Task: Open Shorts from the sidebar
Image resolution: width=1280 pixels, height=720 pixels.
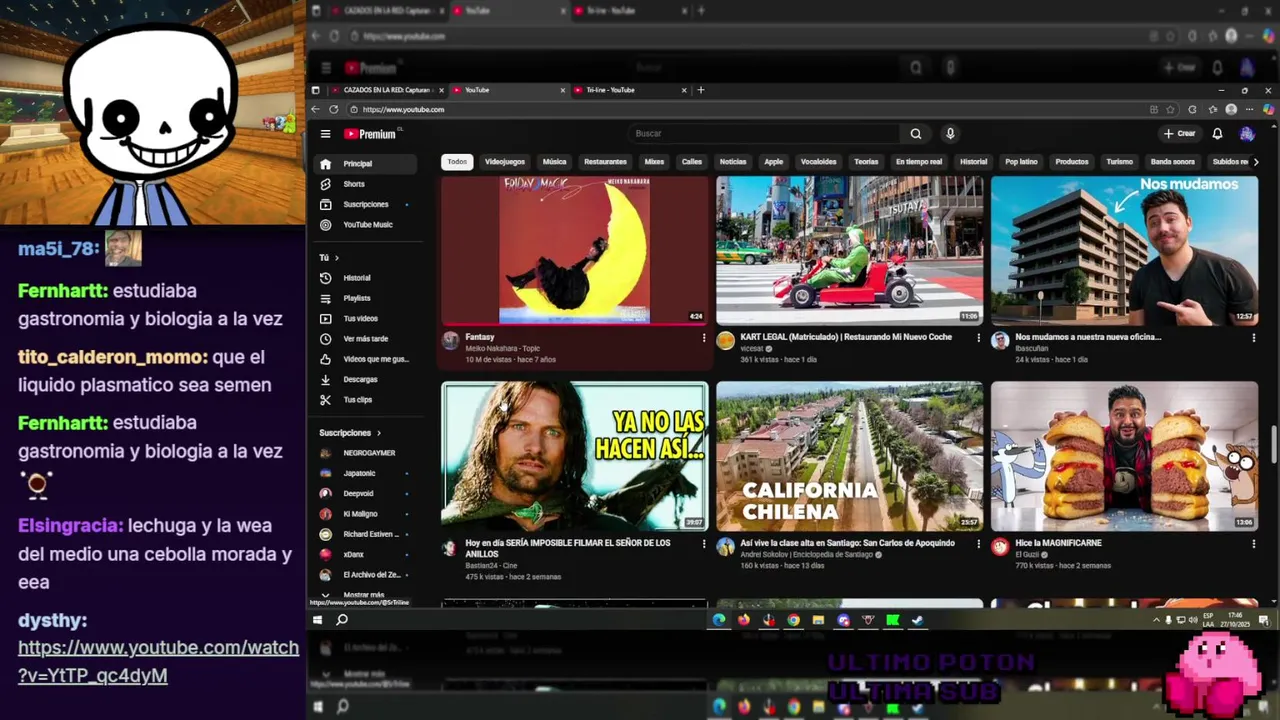Action: (x=368, y=184)
